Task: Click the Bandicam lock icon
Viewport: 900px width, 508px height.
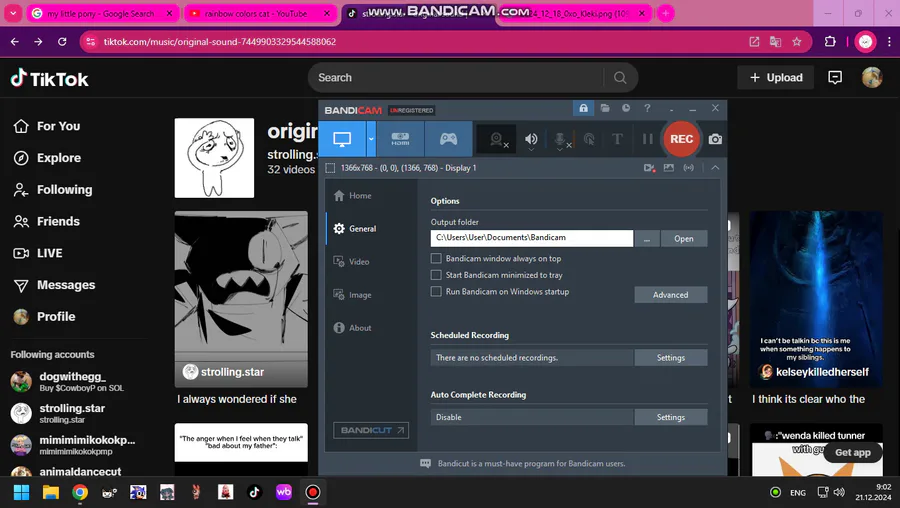Action: tap(583, 108)
